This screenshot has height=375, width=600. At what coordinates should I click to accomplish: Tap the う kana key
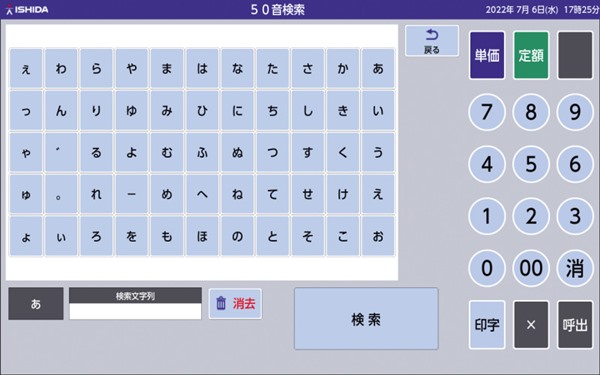tap(378, 152)
